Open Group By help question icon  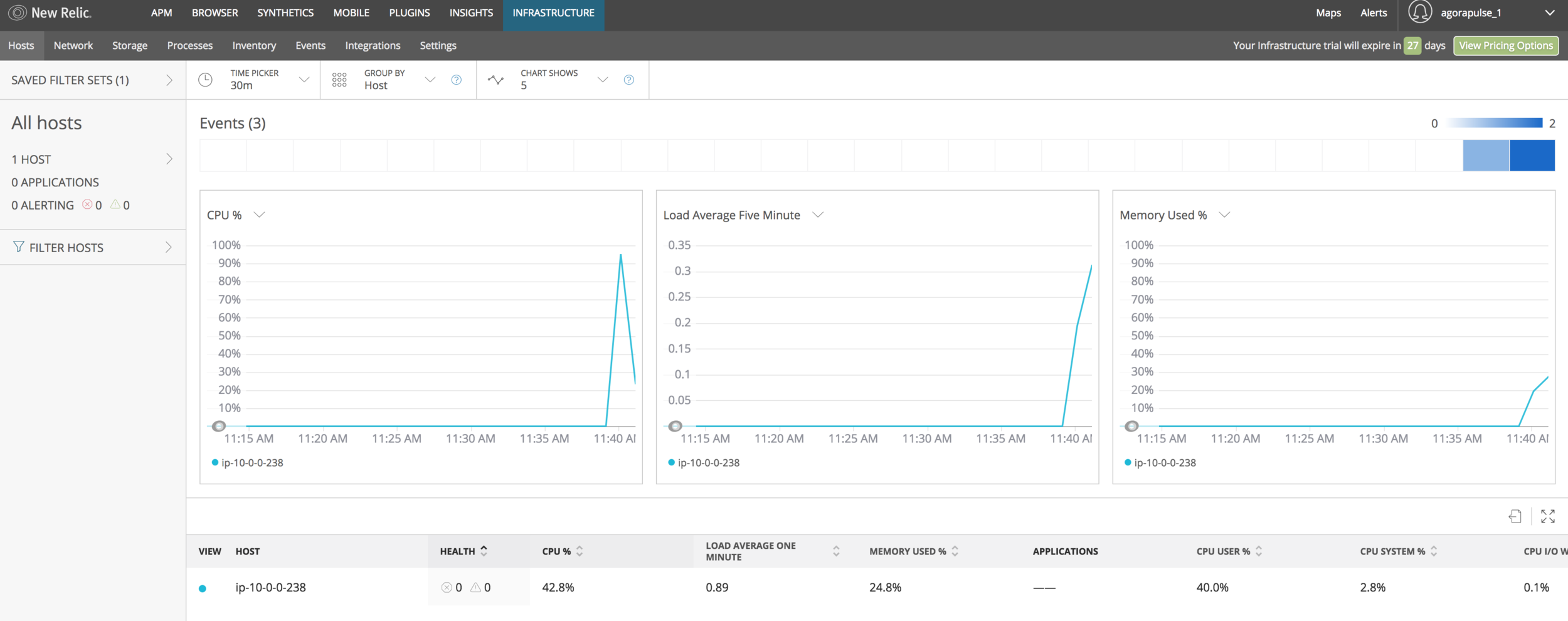click(x=457, y=80)
